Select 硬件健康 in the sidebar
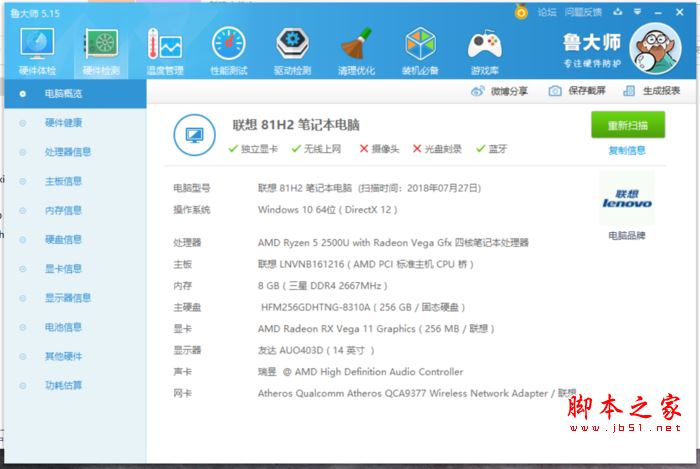 pos(75,123)
